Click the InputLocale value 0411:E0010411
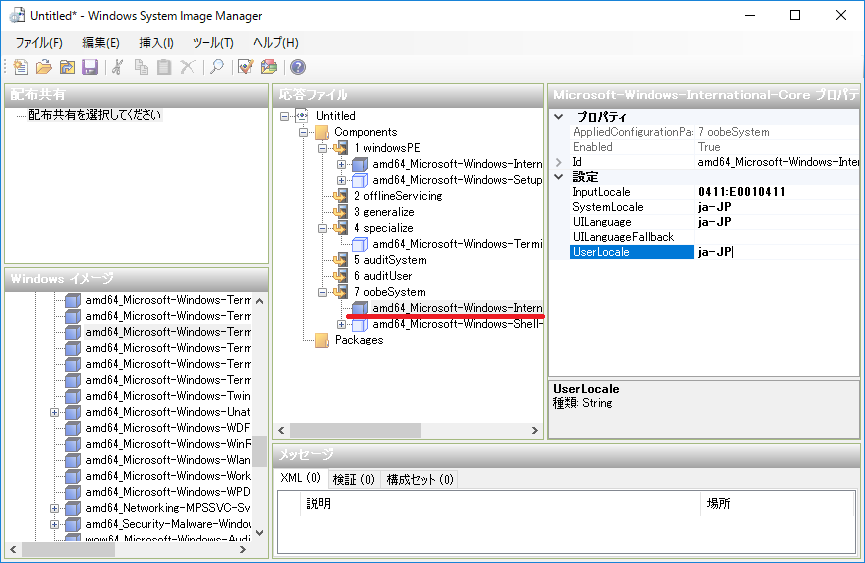The image size is (865, 563). coord(741,192)
